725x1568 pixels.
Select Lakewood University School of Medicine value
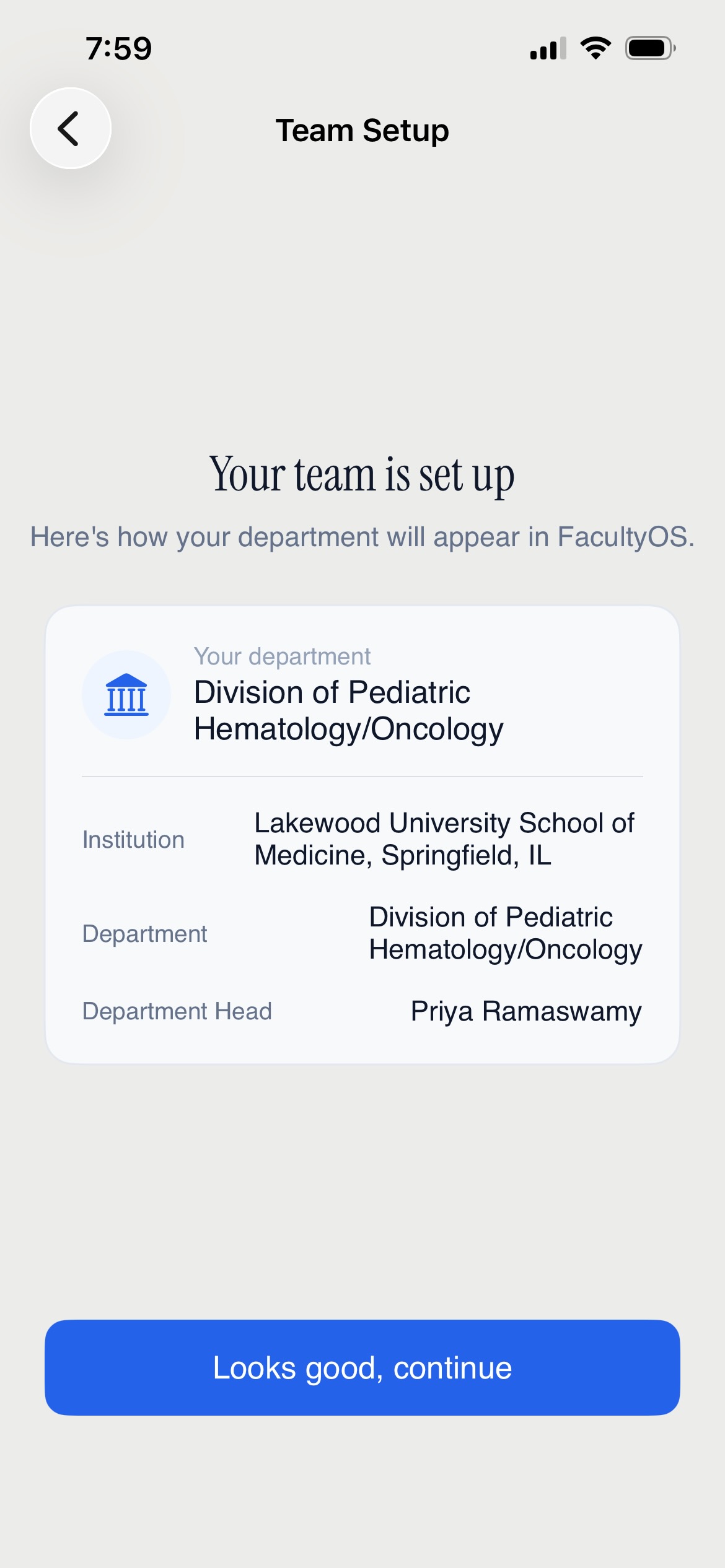444,839
